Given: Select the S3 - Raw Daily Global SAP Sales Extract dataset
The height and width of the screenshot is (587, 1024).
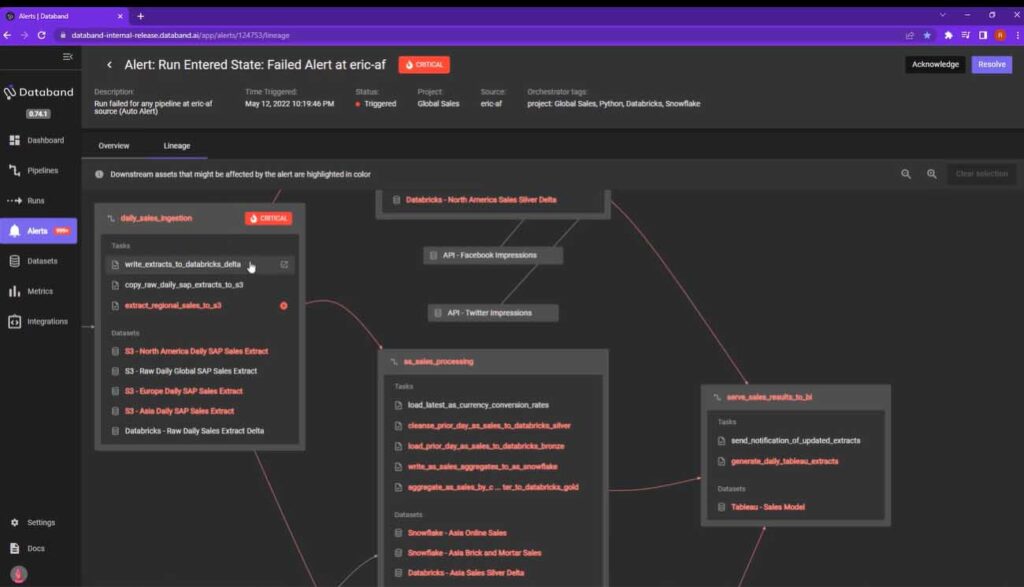Looking at the screenshot, I should tap(191, 371).
